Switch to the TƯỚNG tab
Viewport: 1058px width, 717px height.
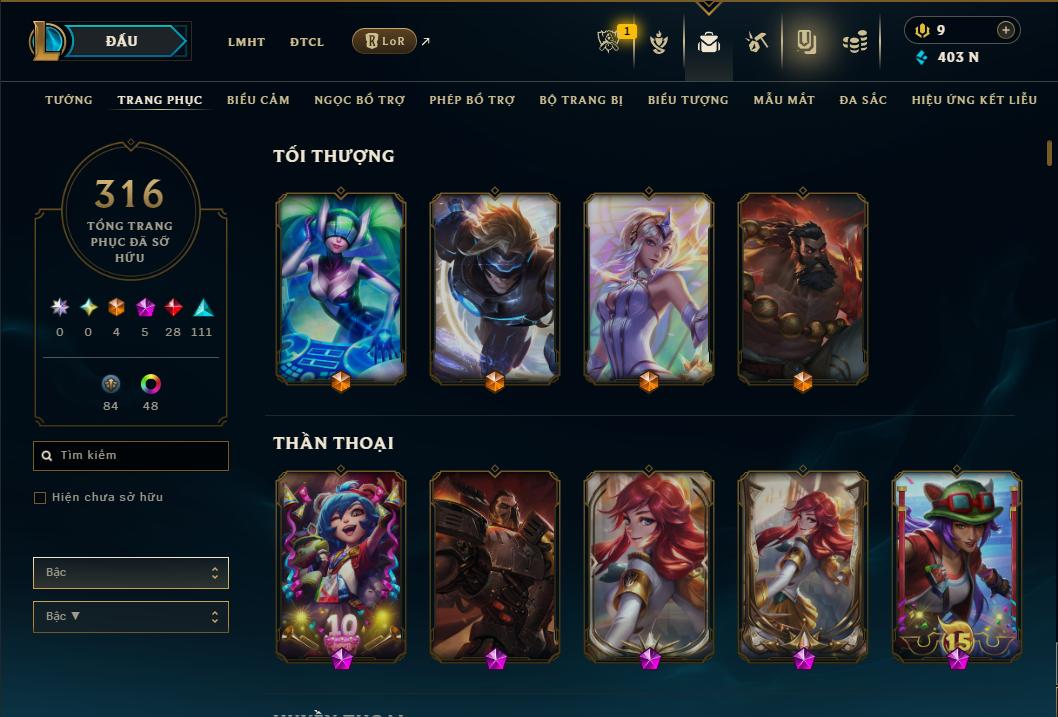(x=69, y=100)
